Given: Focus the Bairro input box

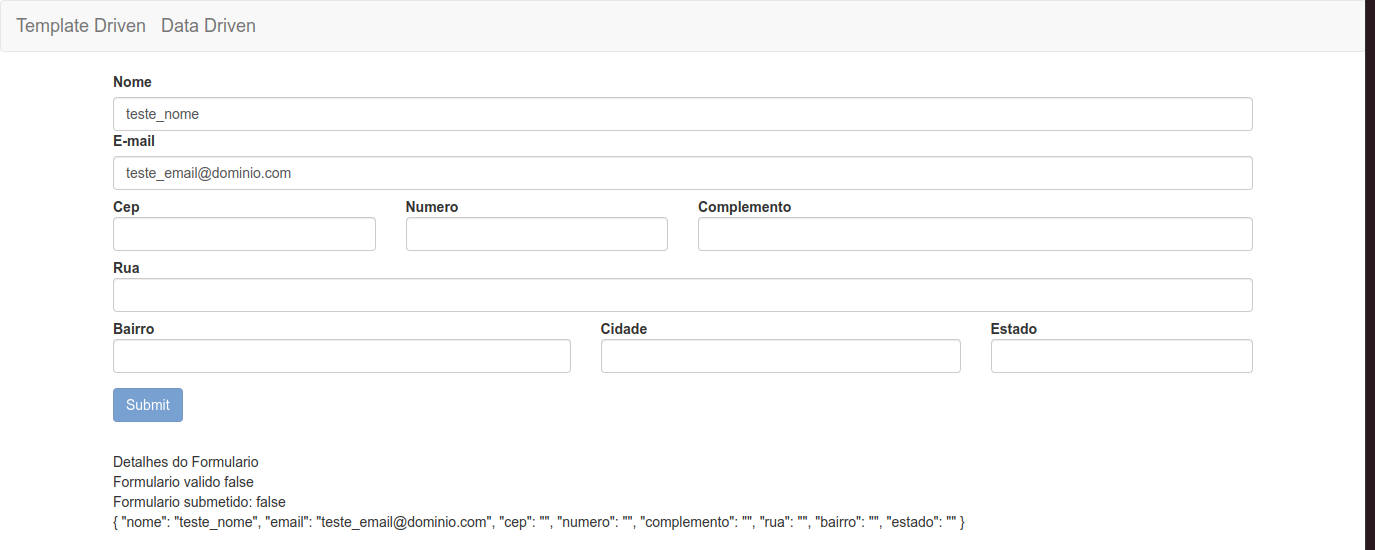Looking at the screenshot, I should point(342,356).
